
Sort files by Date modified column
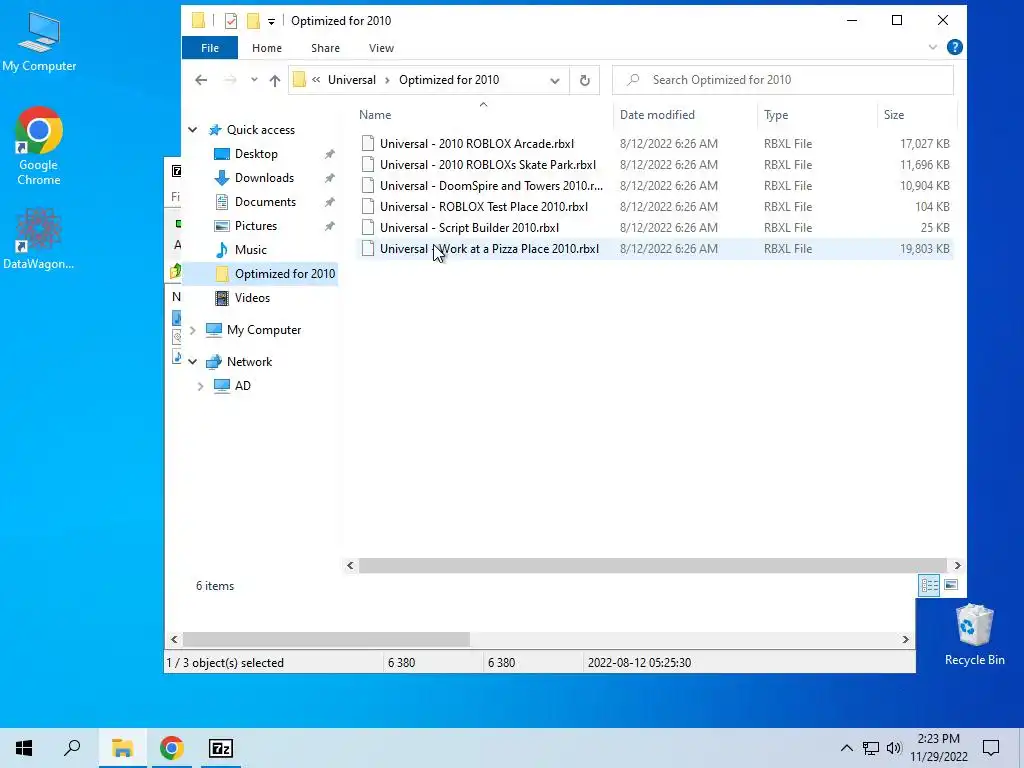click(684, 114)
